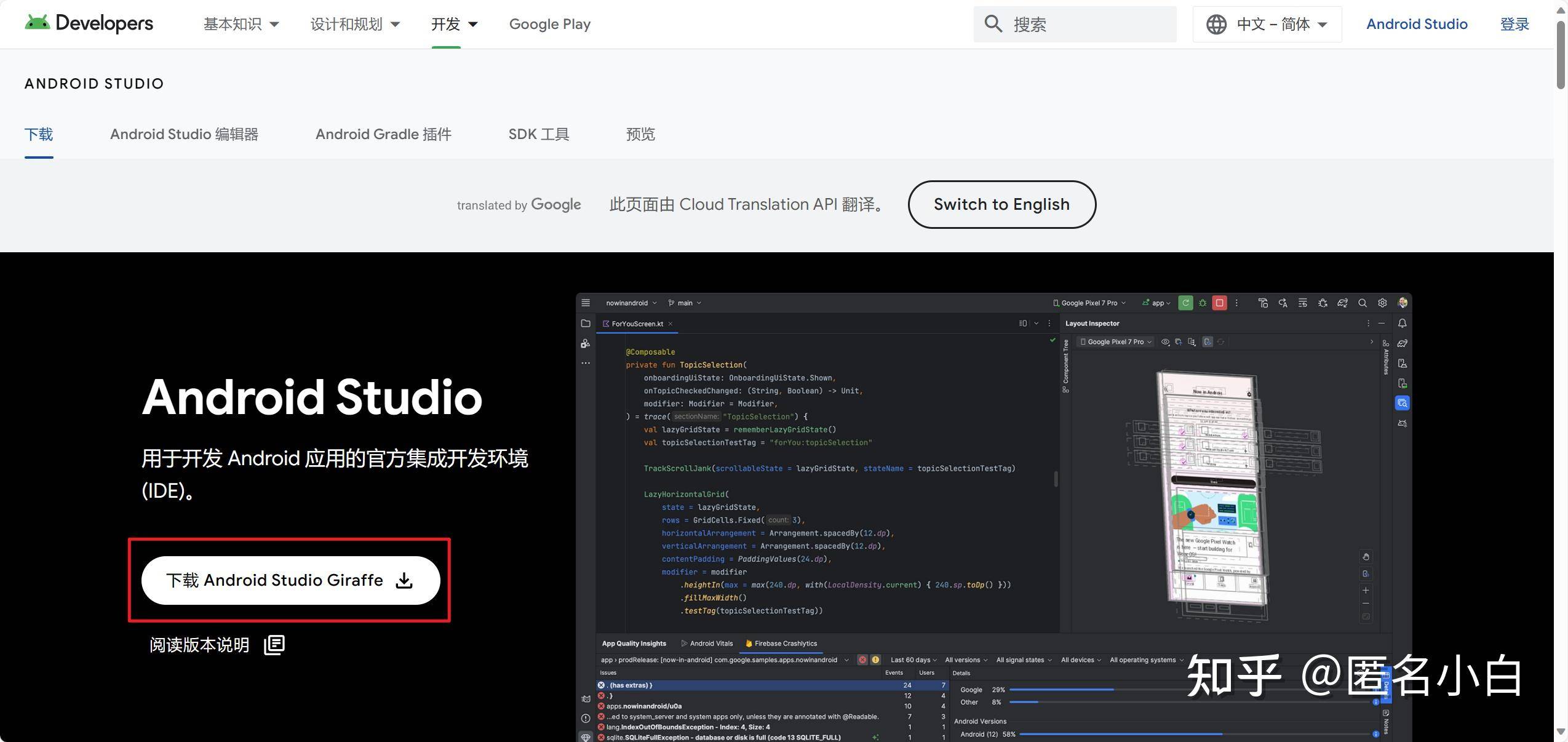Click the pan hand icon in Layout Inspector
The image size is (1568, 742).
coord(1366,557)
